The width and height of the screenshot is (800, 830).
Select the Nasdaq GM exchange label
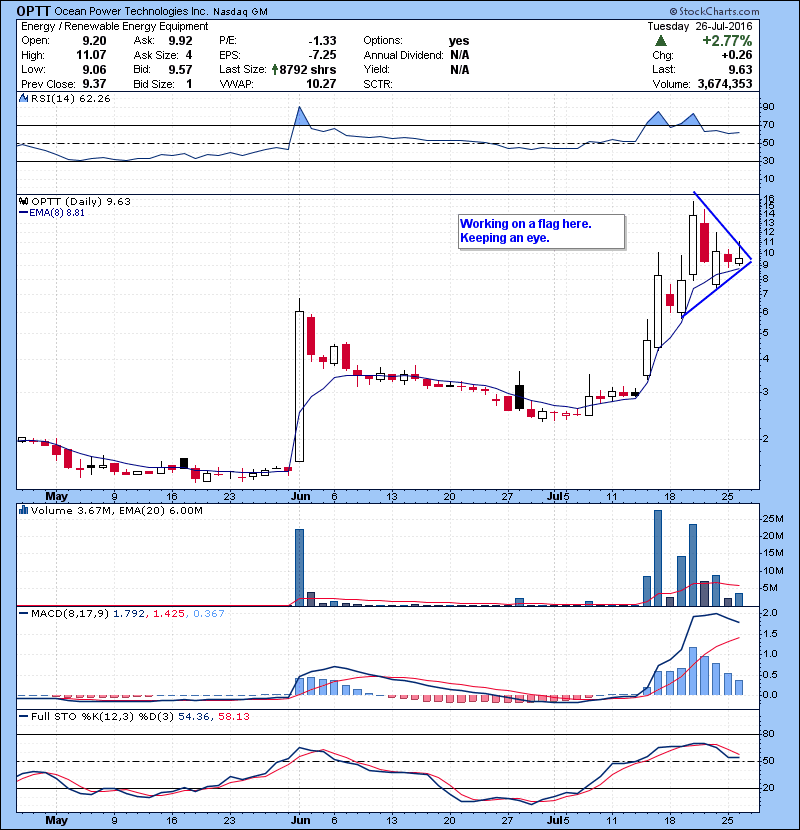(x=241, y=12)
